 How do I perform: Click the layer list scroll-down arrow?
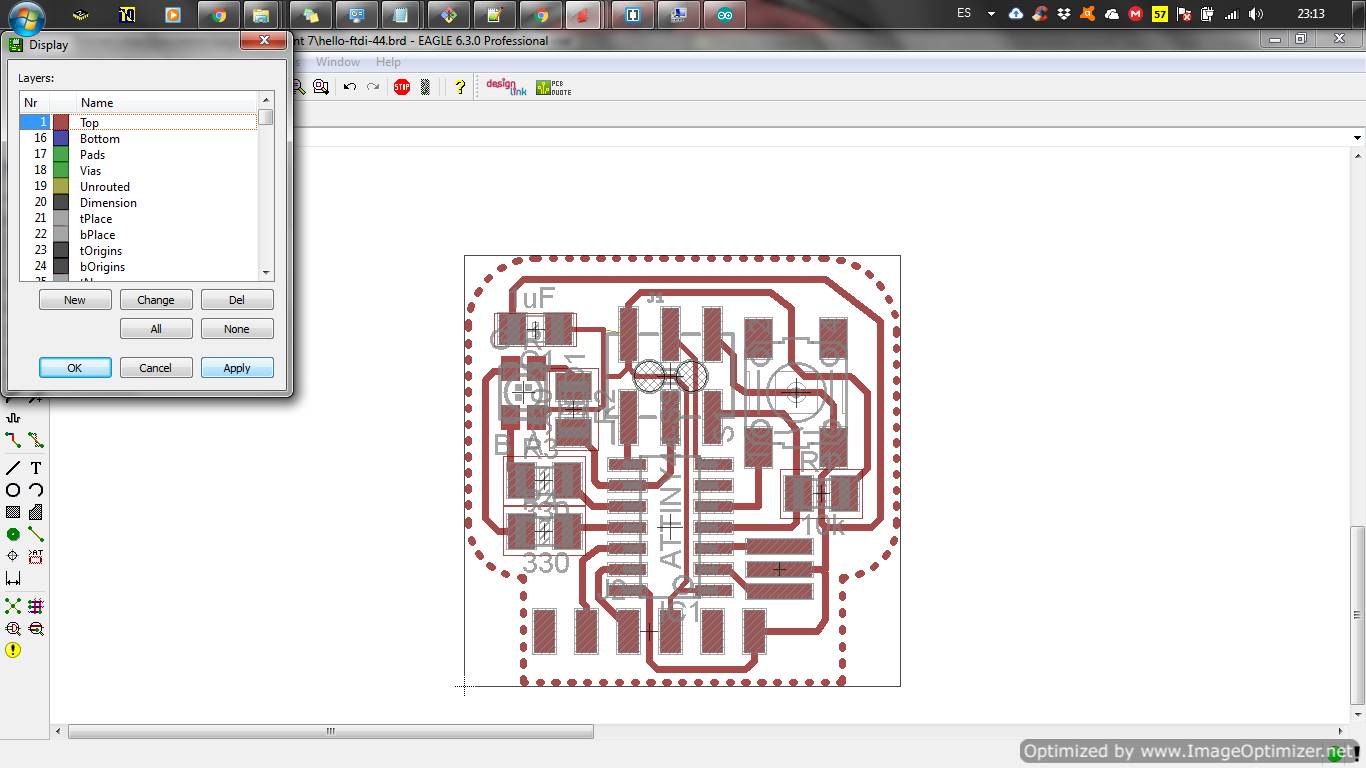(x=266, y=273)
